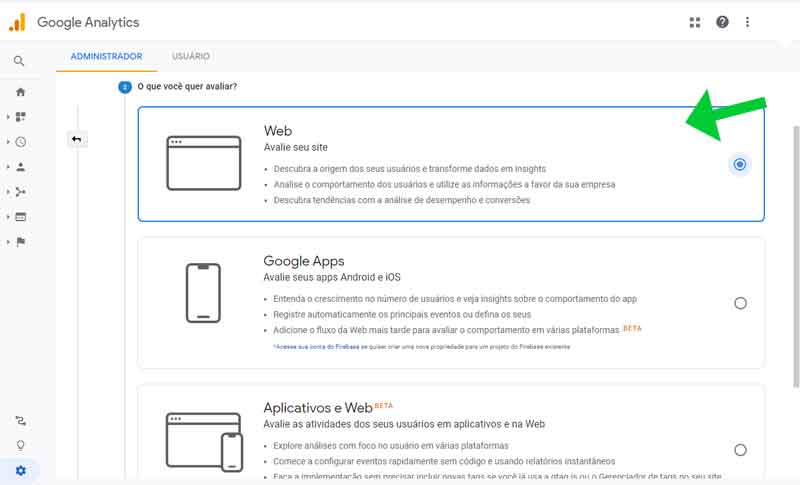Image resolution: width=800 pixels, height=485 pixels.
Task: Open Discover lightbulb icon in sidebar
Action: click(20, 445)
